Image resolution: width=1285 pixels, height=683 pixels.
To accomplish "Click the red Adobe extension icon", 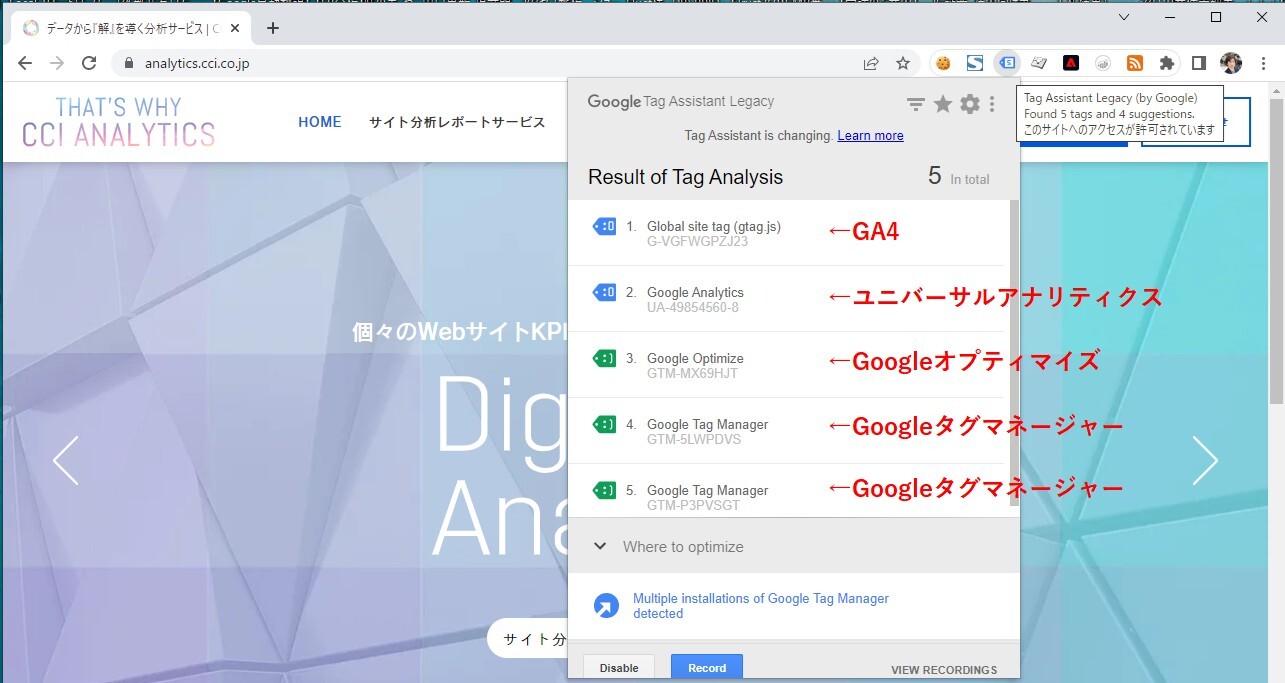I will (x=1071, y=63).
